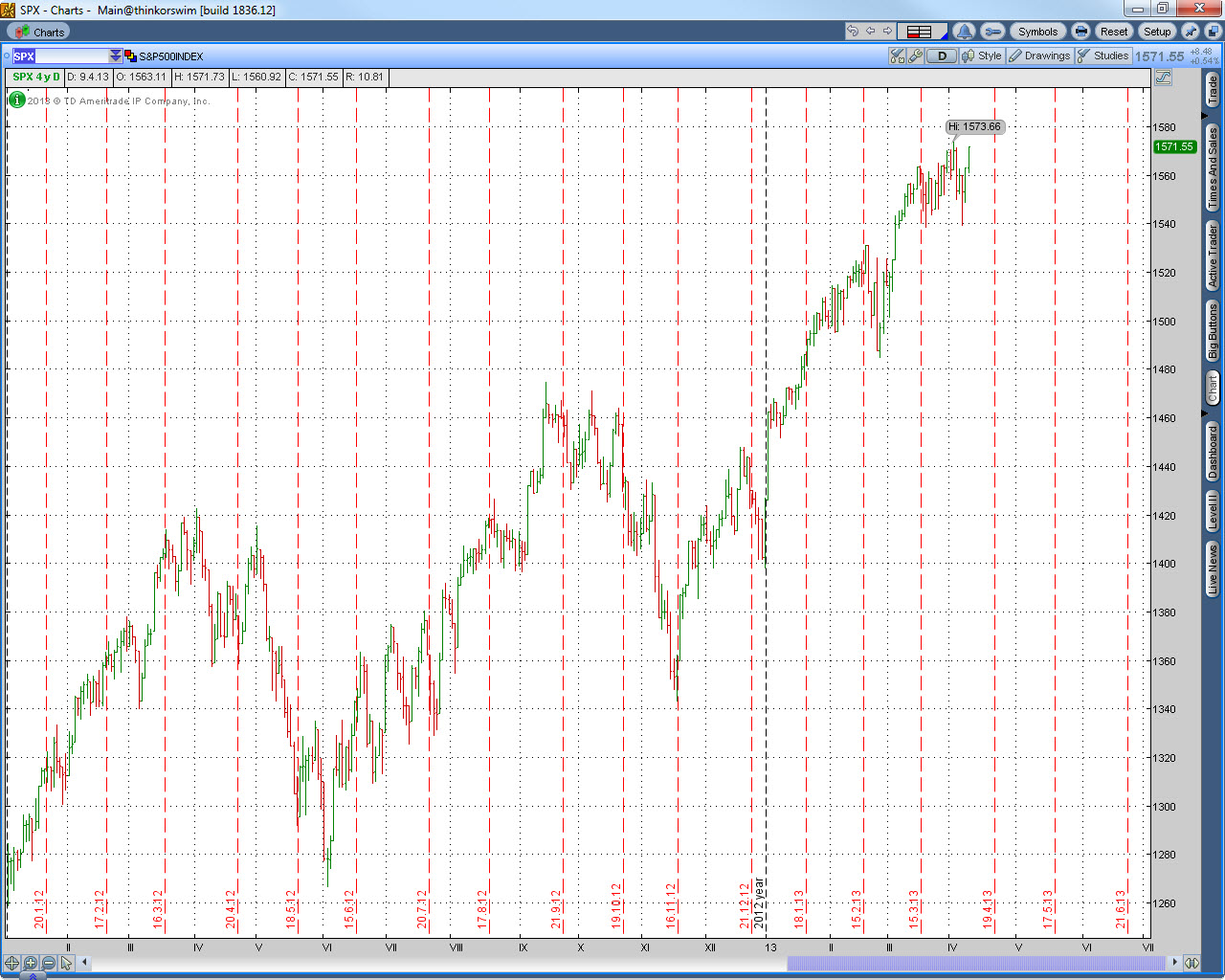Expand the bottom panel chevron
The height and width of the screenshot is (980, 1225).
[x=32, y=976]
